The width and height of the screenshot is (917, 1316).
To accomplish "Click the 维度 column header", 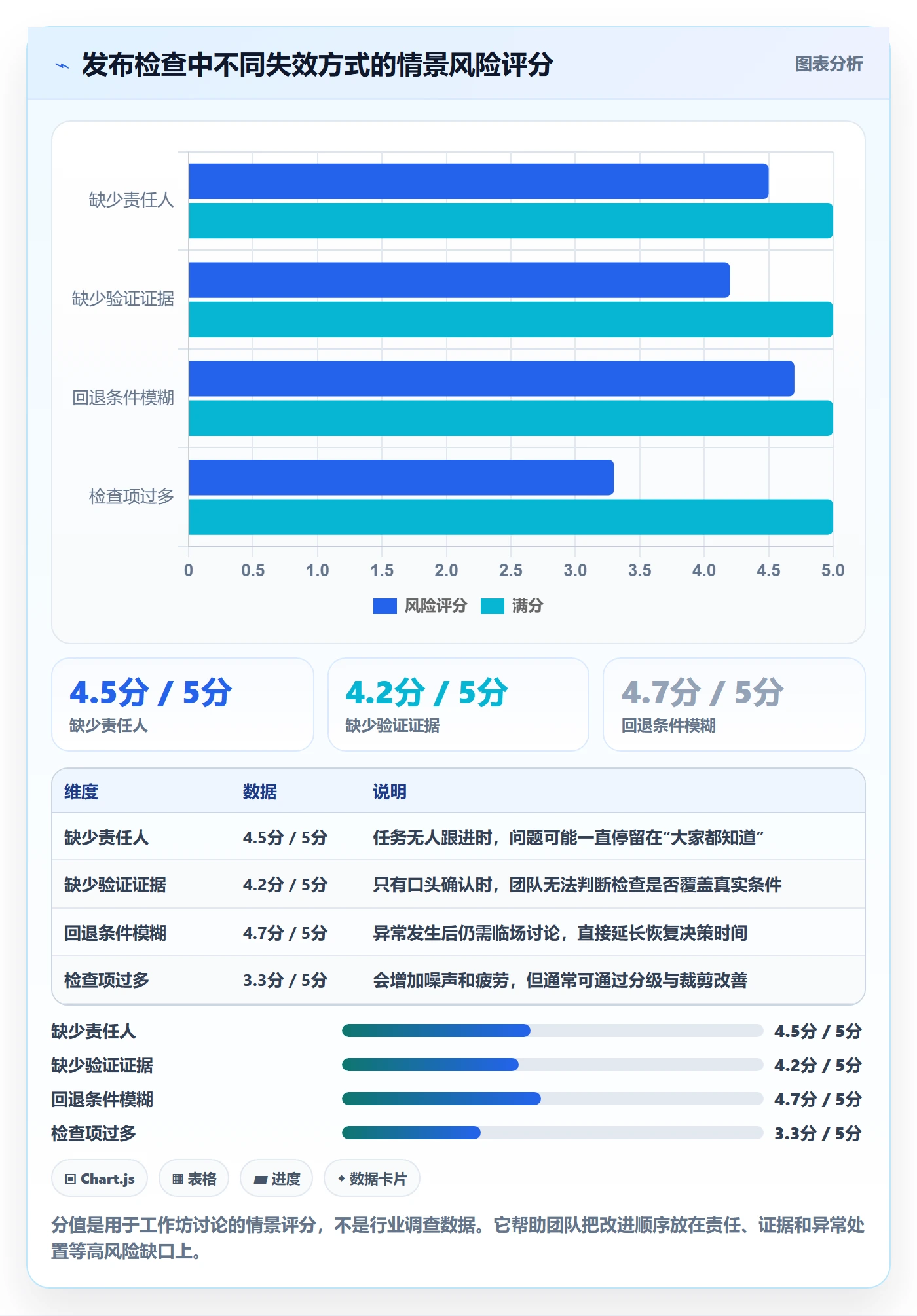I will 81,792.
